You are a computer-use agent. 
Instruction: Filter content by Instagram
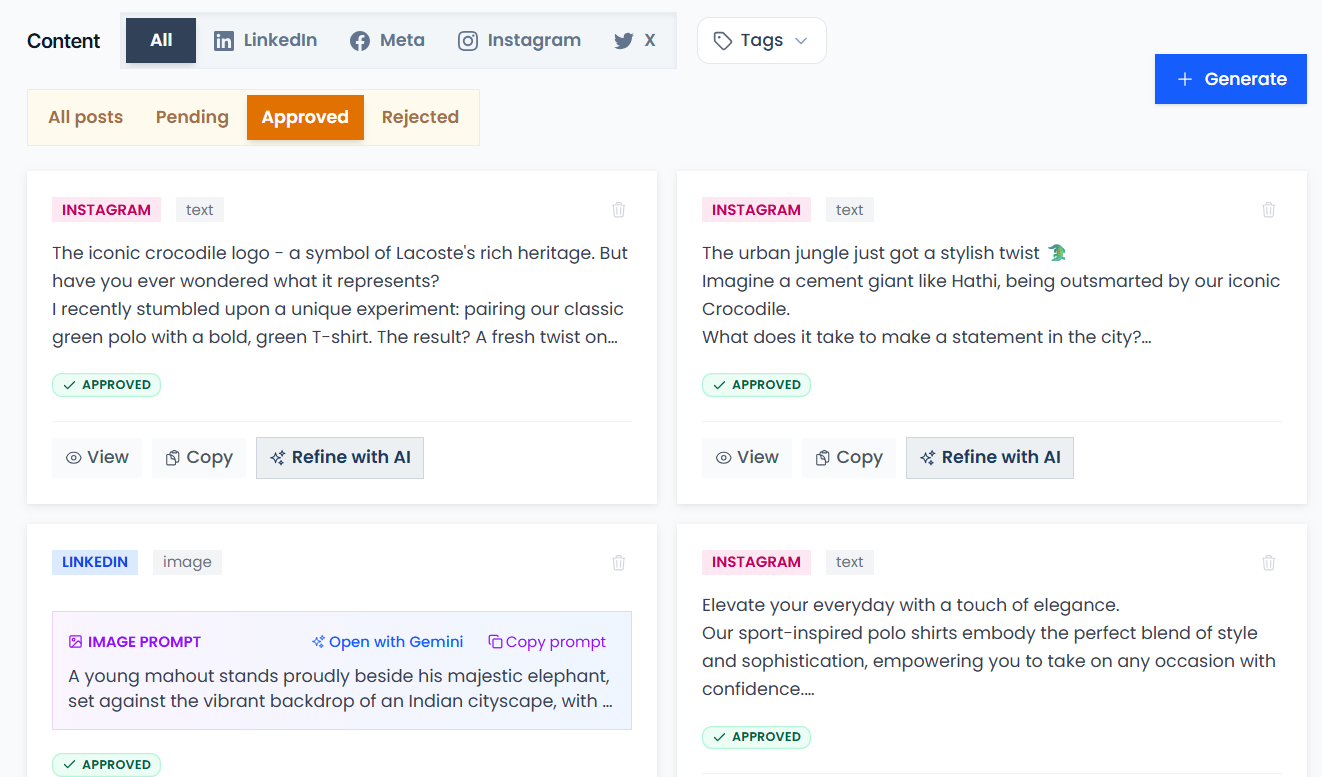click(519, 41)
